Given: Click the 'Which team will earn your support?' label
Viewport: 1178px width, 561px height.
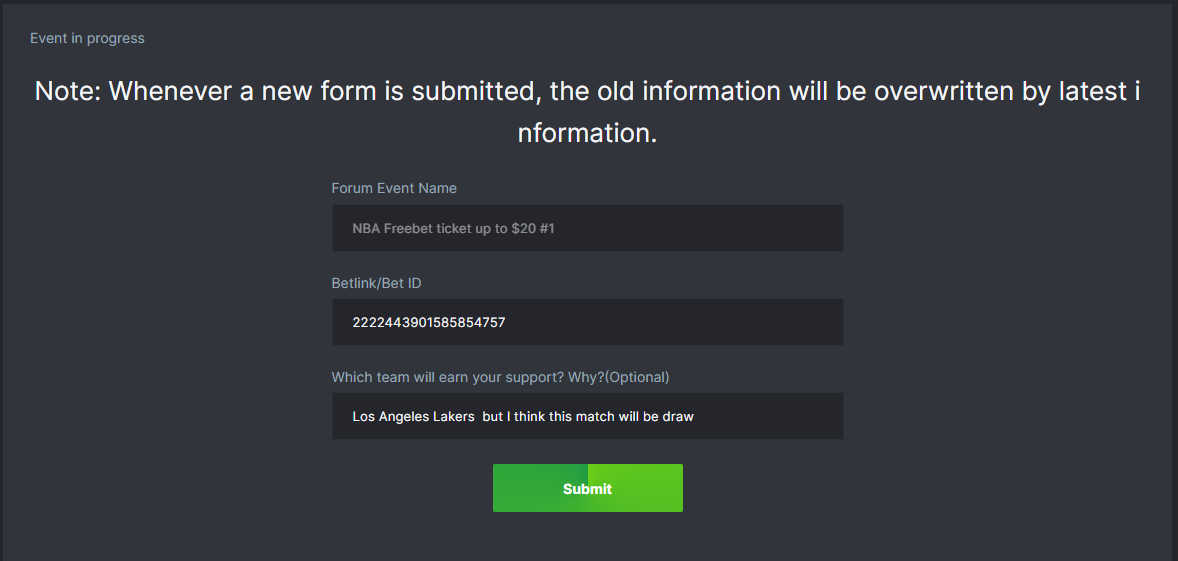Looking at the screenshot, I should 465,377.
